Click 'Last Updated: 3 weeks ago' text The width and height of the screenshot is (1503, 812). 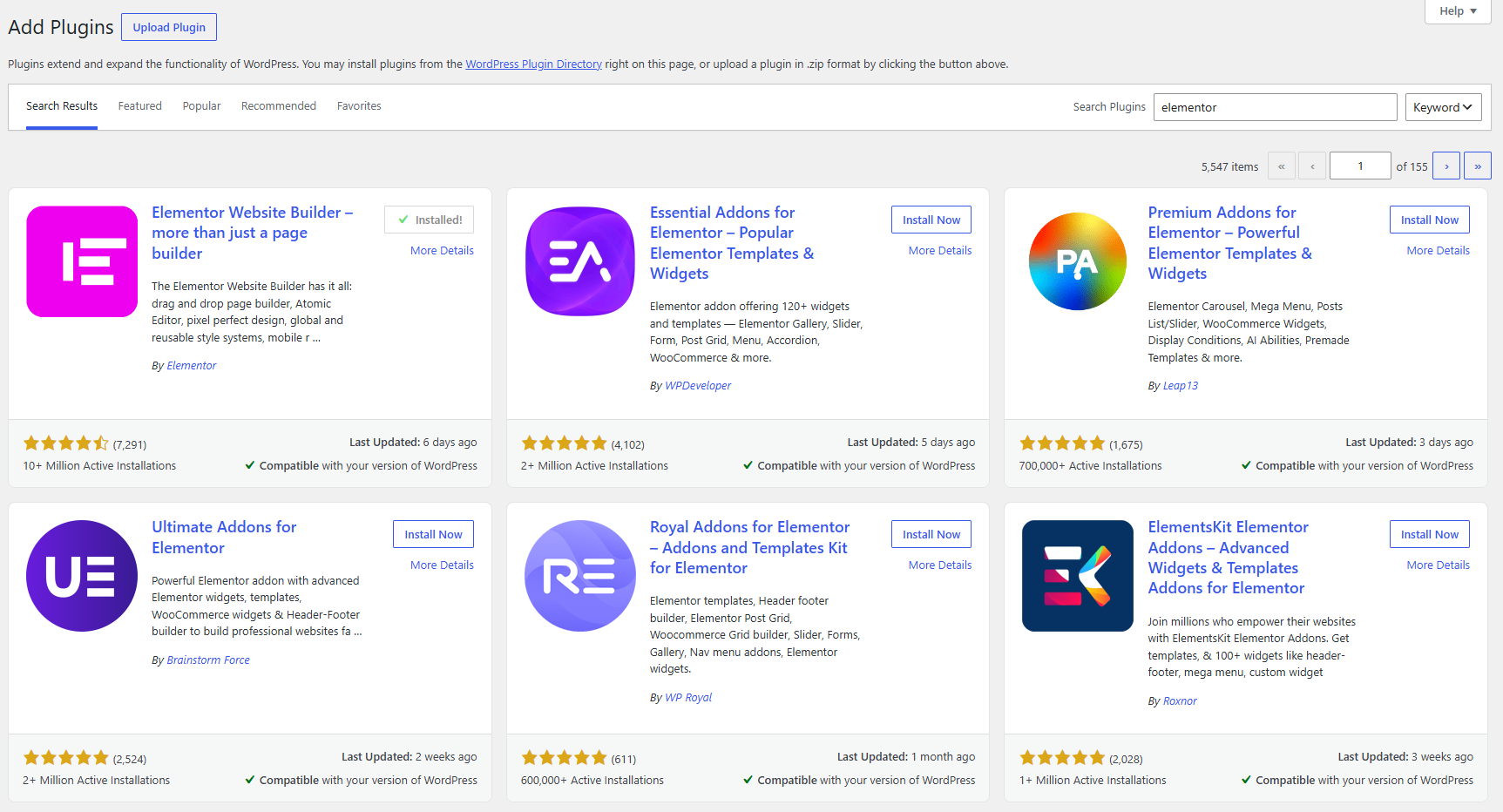(1405, 757)
